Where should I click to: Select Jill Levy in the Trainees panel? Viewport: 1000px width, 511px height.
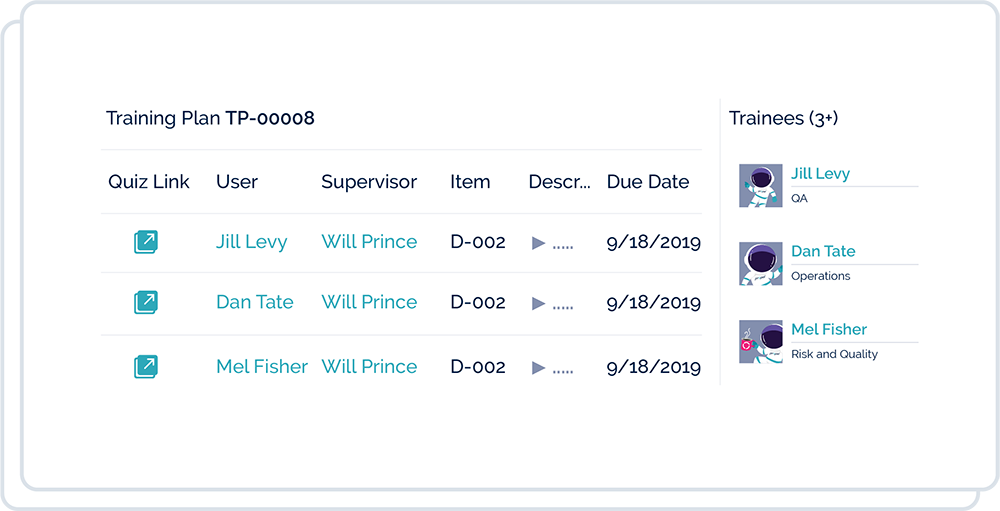820,174
